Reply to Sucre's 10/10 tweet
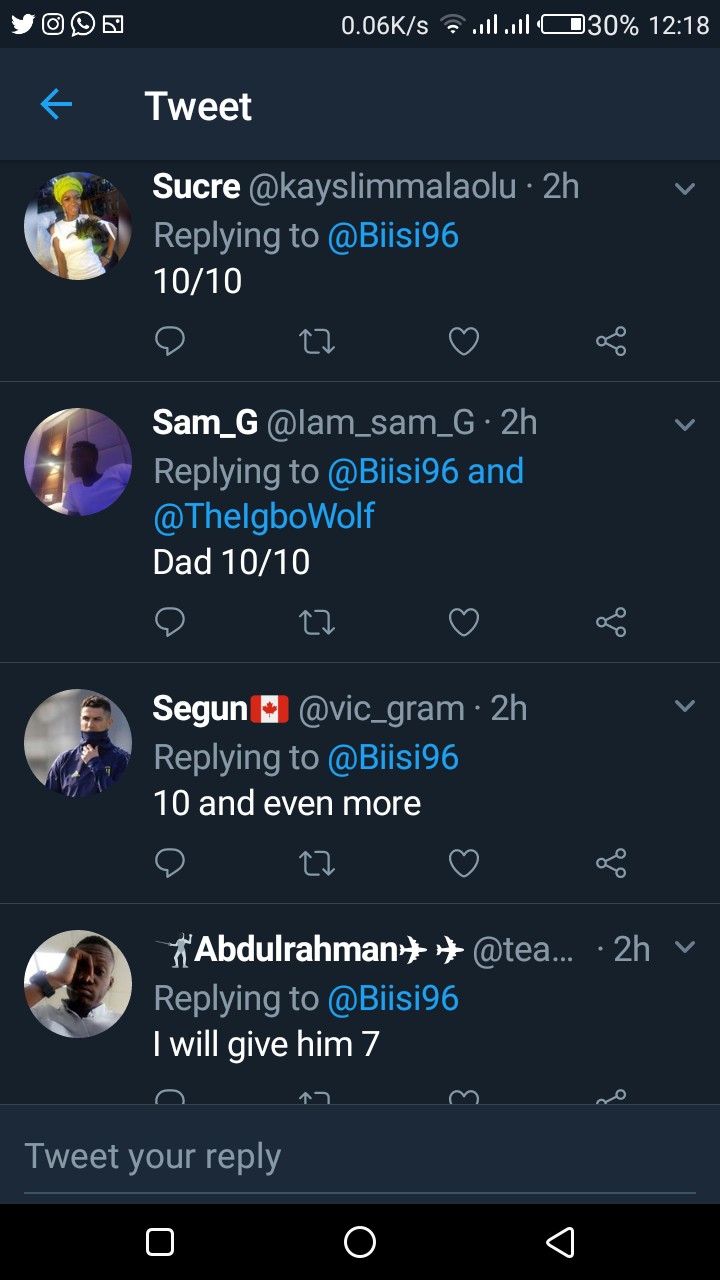 pos(170,342)
